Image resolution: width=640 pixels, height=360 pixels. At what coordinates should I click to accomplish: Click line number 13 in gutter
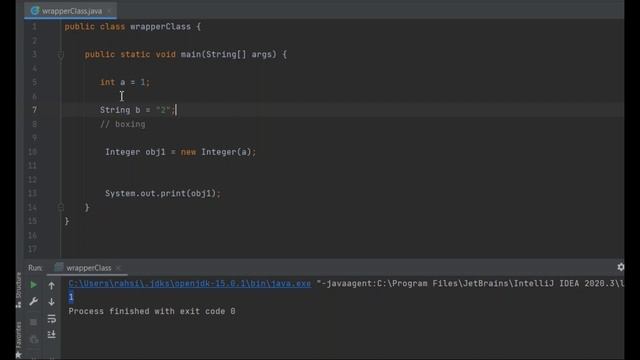coord(33,193)
